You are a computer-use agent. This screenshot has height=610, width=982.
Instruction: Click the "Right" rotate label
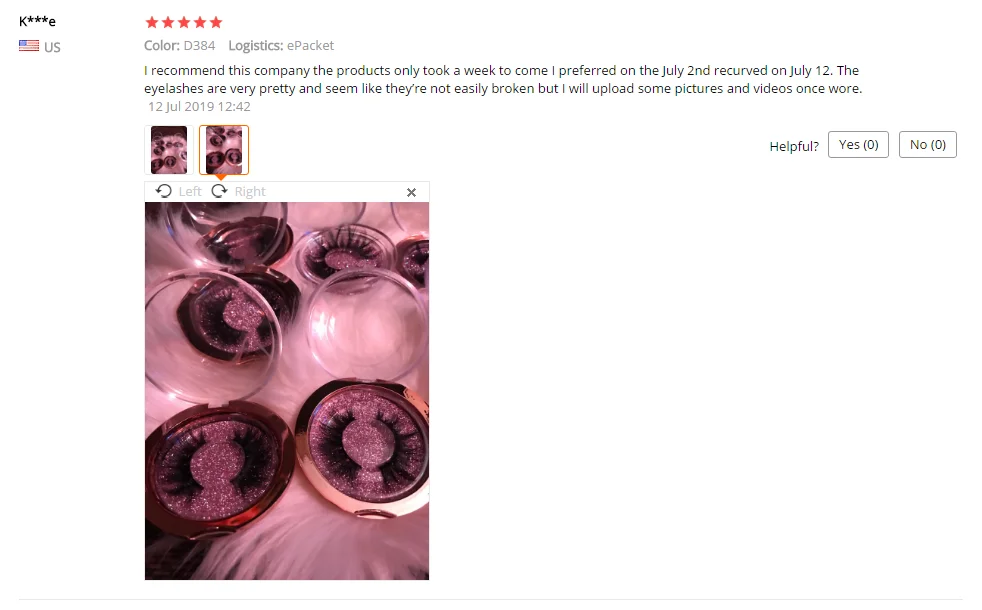(x=250, y=192)
